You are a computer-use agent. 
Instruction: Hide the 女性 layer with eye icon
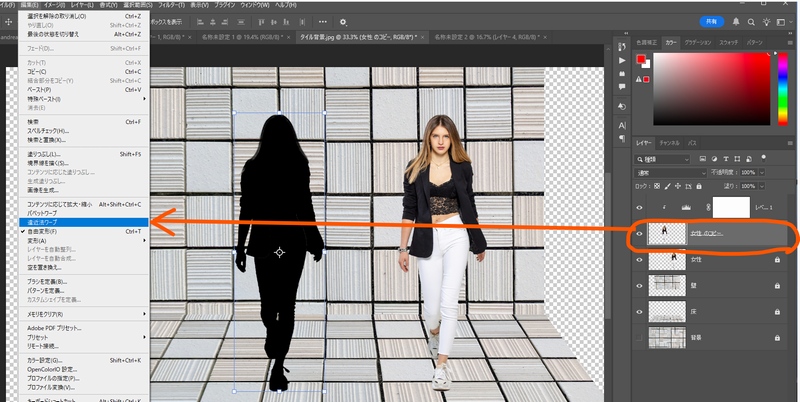pos(640,260)
